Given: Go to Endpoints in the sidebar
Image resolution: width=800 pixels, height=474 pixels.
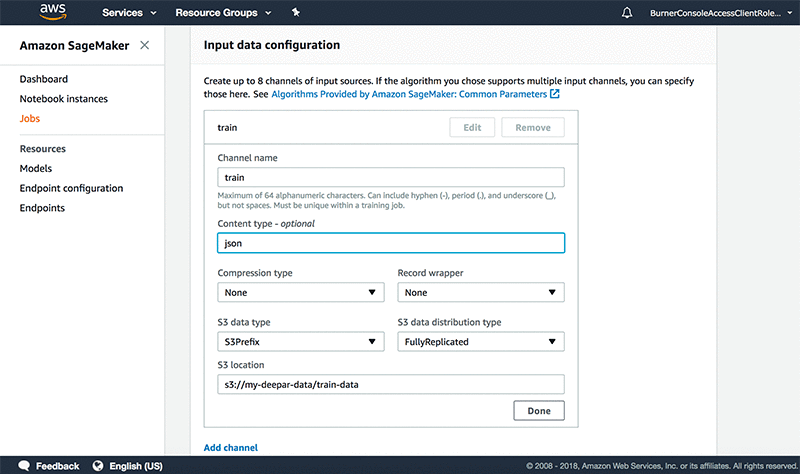Looking at the screenshot, I should pyautogui.click(x=42, y=208).
